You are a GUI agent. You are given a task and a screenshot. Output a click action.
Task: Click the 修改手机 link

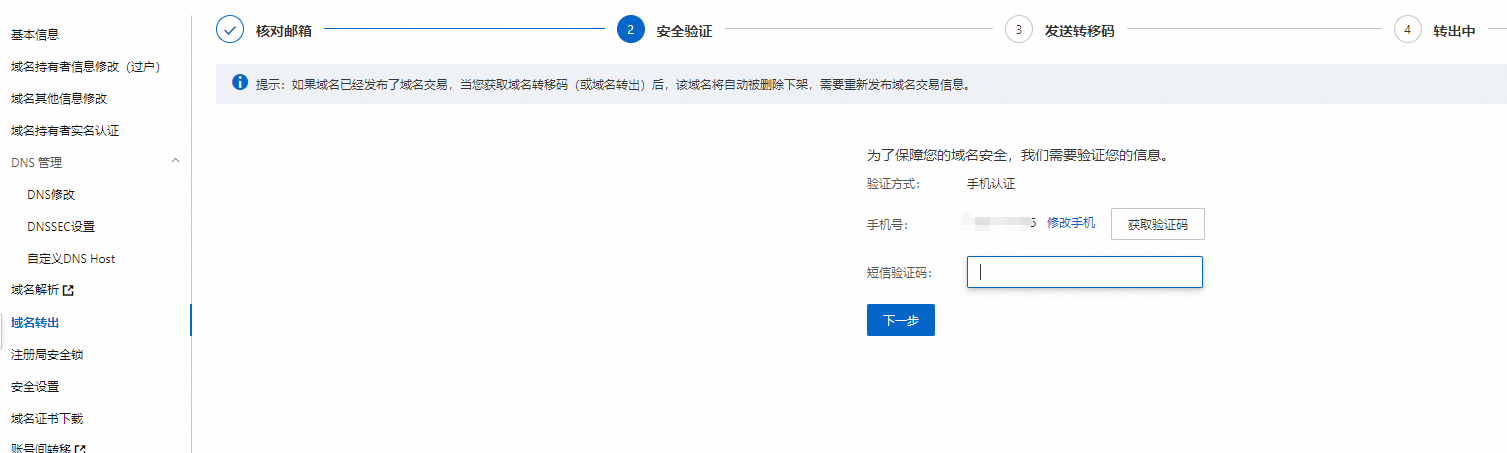[x=1071, y=223]
